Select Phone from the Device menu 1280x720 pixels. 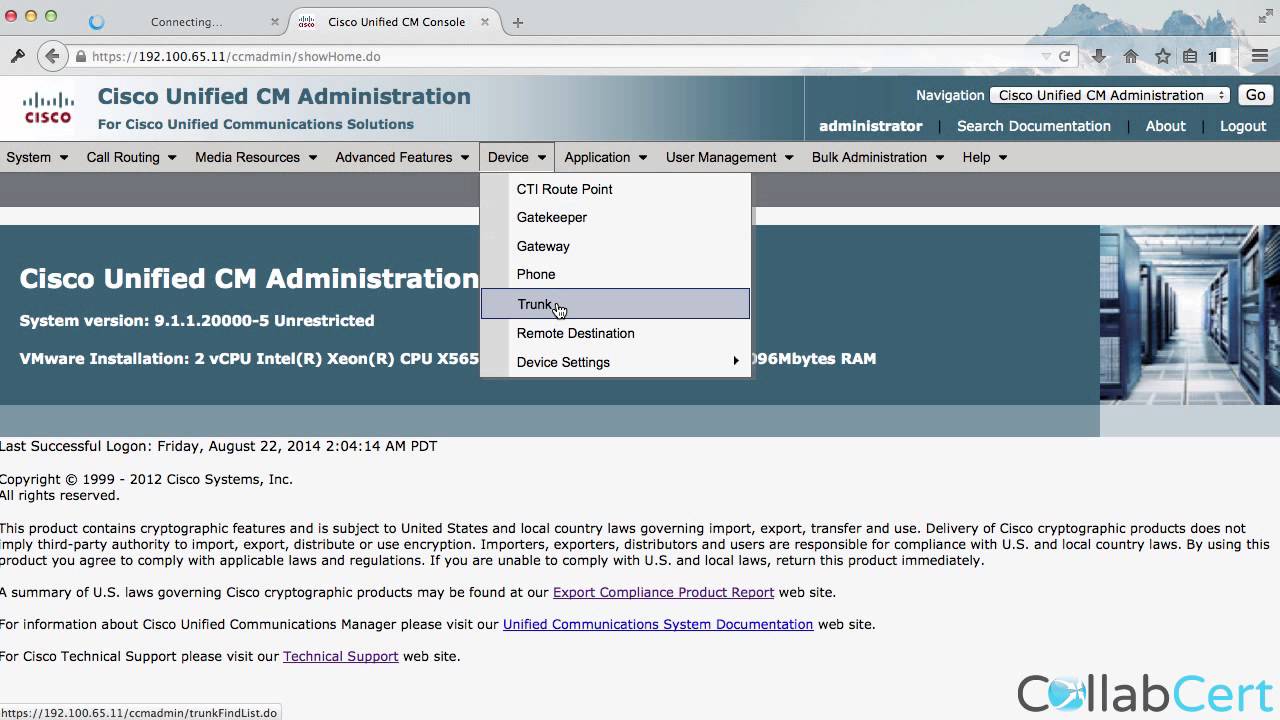pos(615,274)
